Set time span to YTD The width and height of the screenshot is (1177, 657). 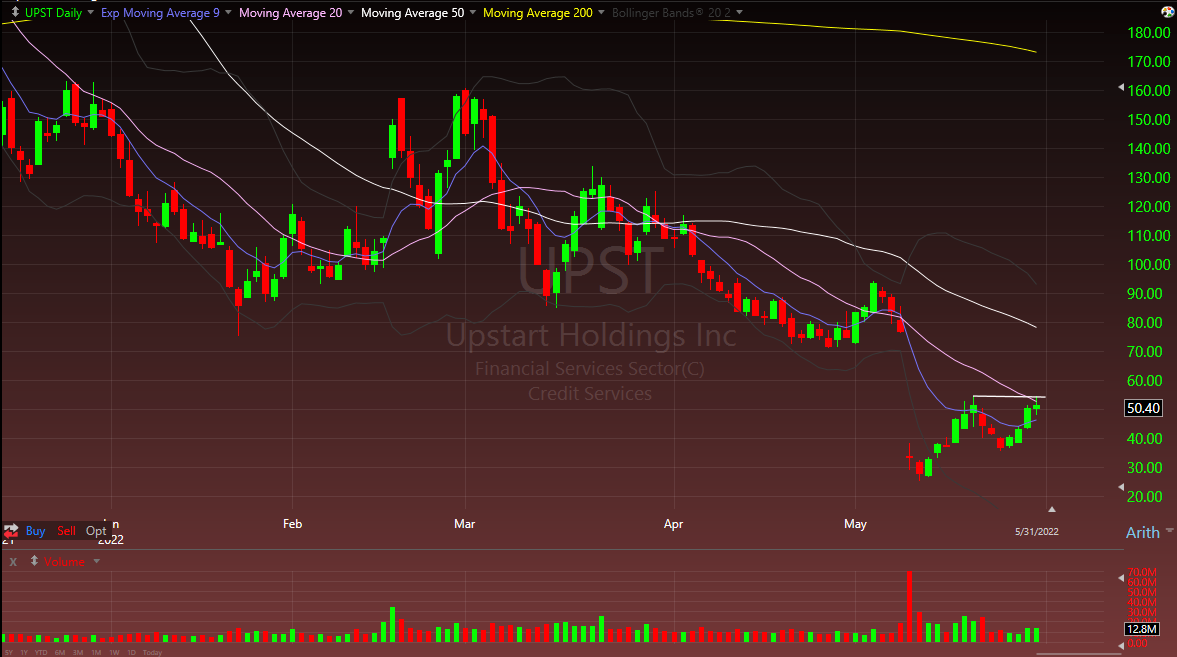coord(41,652)
